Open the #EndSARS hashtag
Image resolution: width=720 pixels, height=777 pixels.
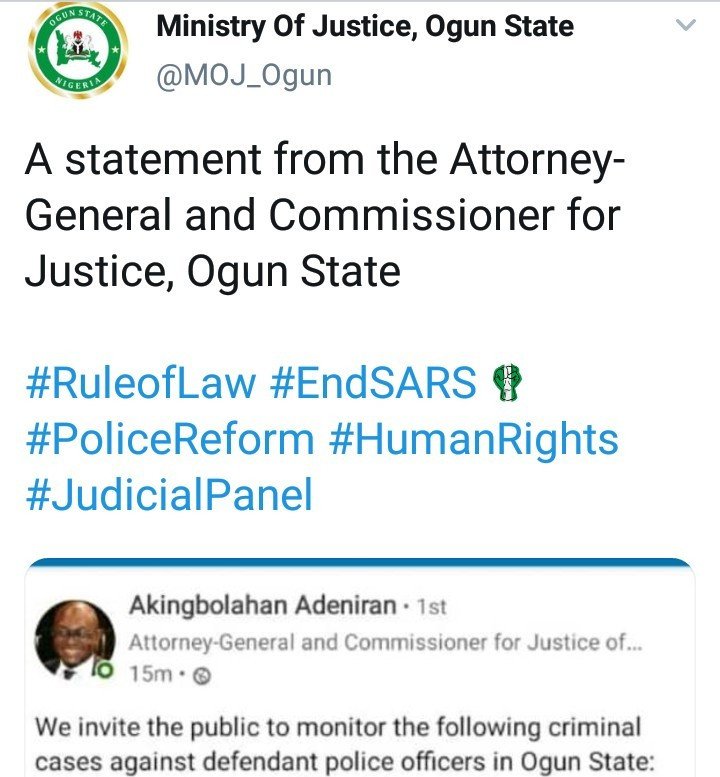[x=374, y=382]
